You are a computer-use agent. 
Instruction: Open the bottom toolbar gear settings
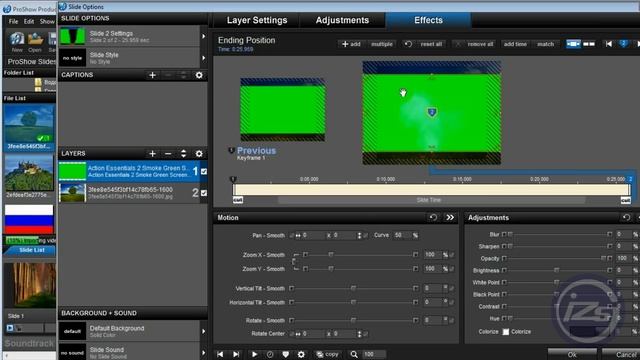click(301, 354)
